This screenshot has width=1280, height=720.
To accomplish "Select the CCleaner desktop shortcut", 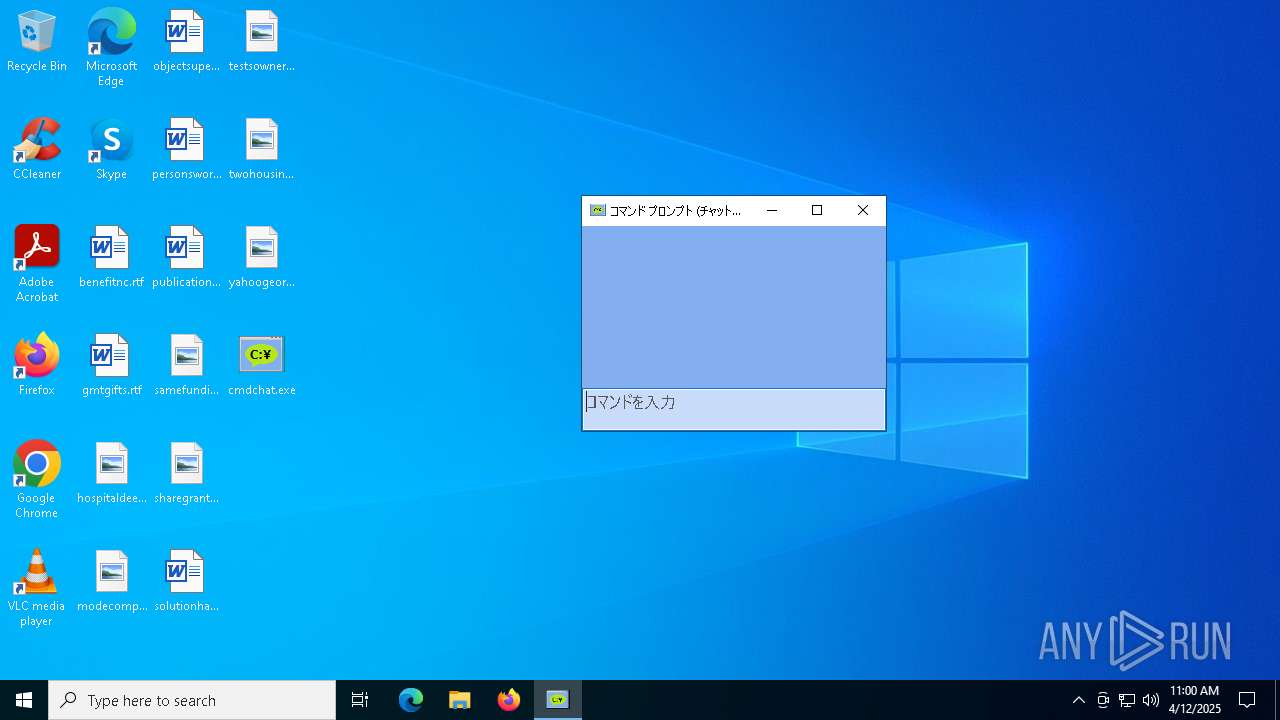I will point(37,150).
